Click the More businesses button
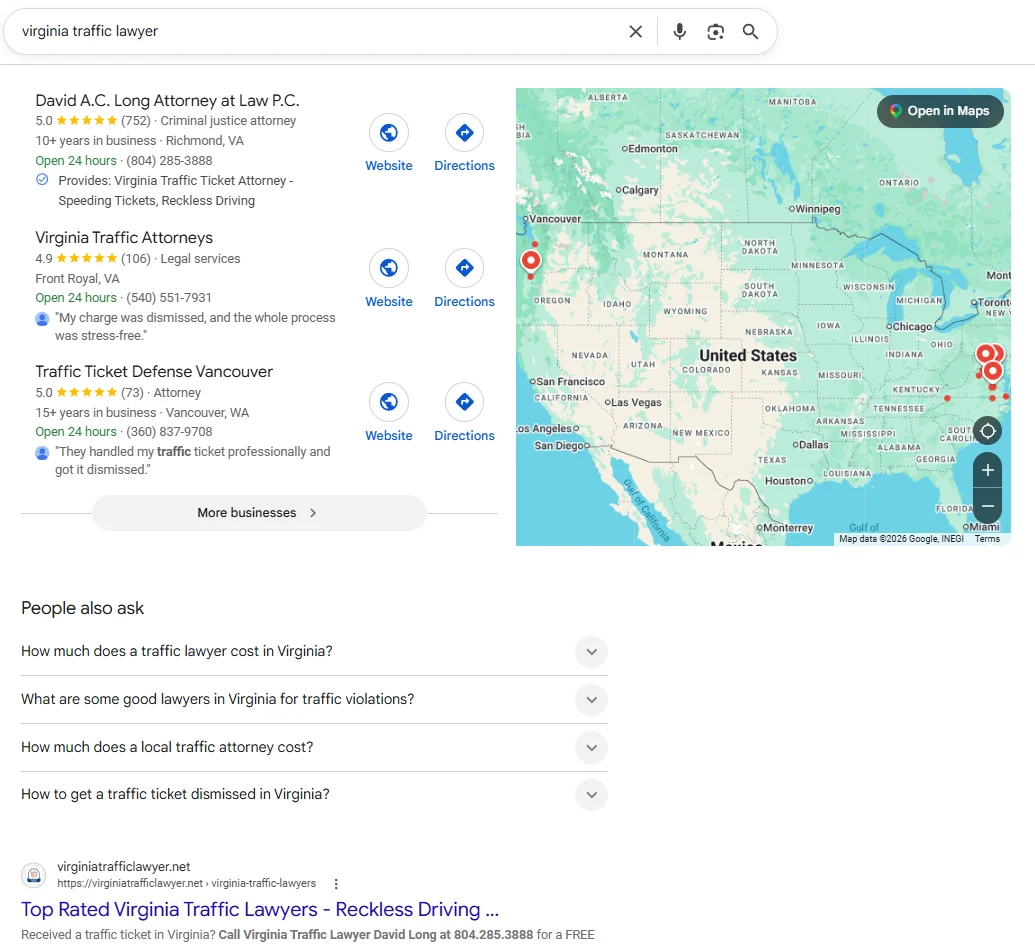The image size is (1035, 944). click(x=259, y=513)
